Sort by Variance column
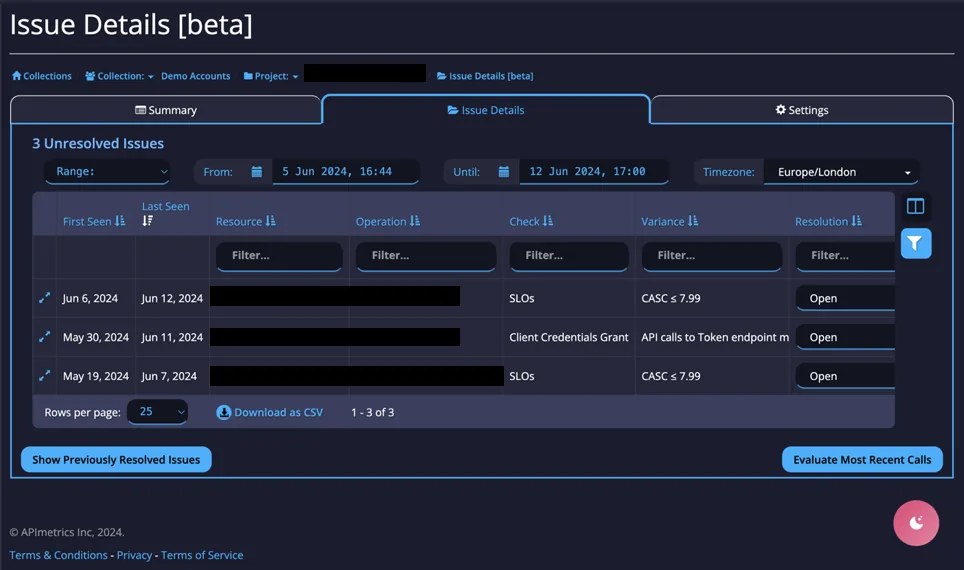Viewport: 964px width, 570px height. (x=669, y=221)
